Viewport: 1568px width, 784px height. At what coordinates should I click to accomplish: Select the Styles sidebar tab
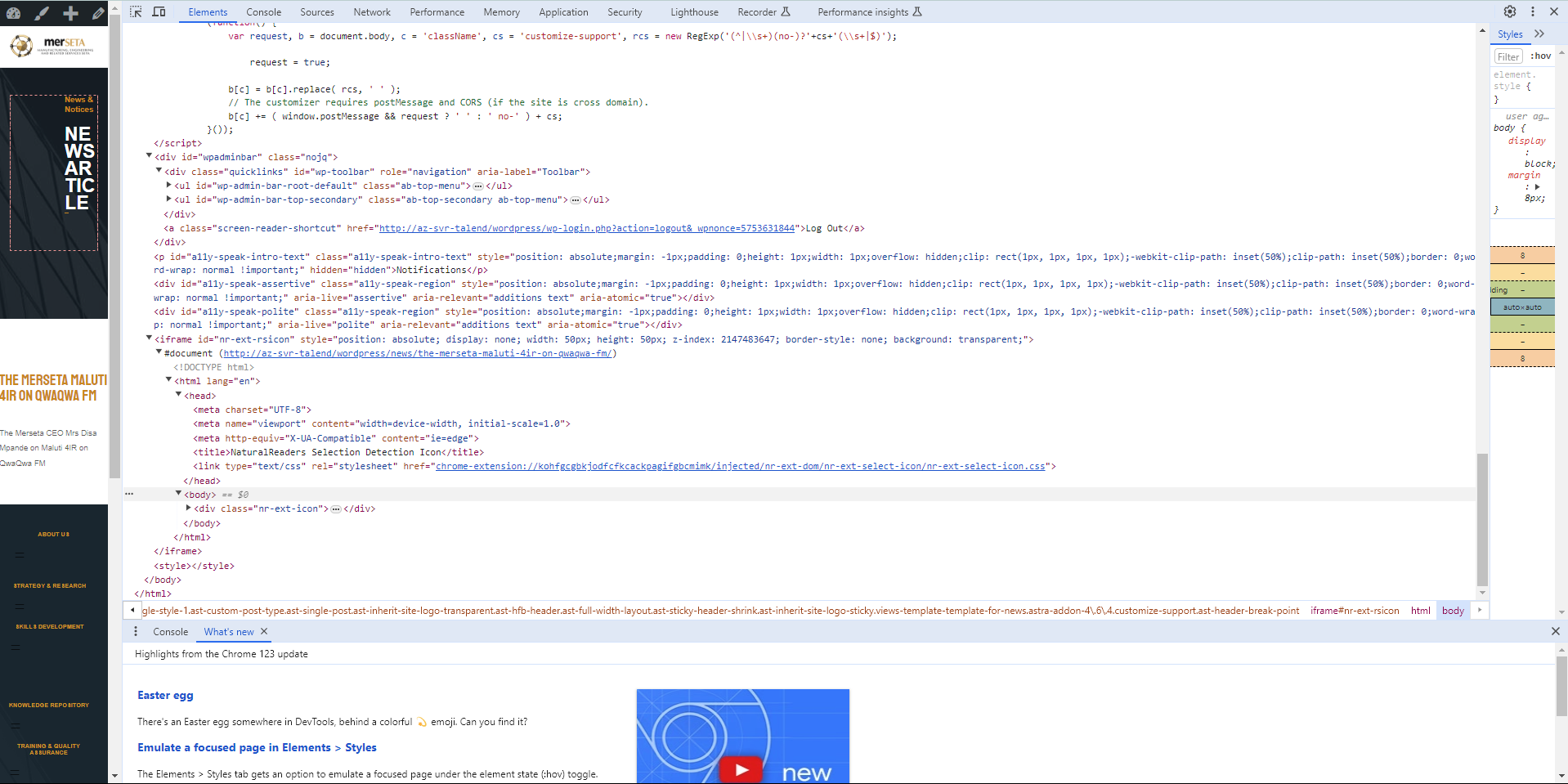pos(1510,34)
